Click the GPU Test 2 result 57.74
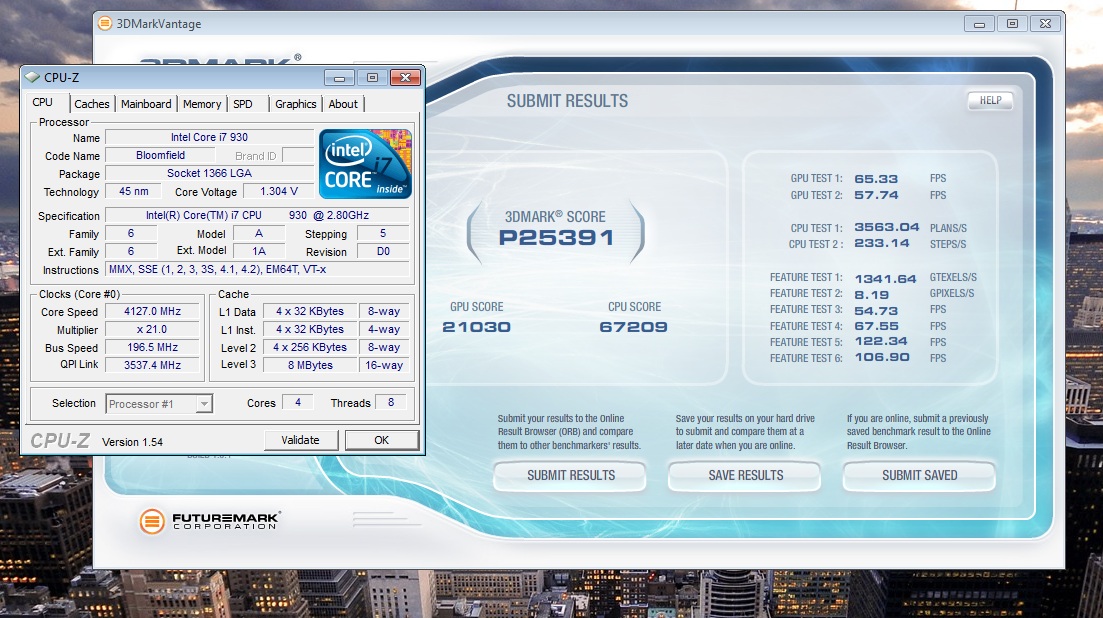 coord(876,195)
